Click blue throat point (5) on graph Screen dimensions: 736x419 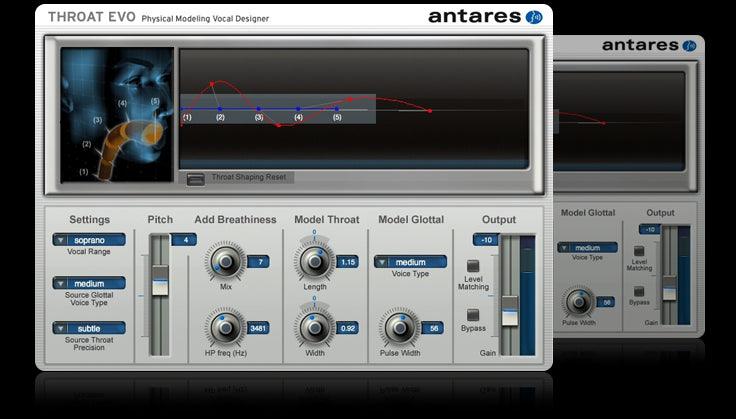point(337,109)
